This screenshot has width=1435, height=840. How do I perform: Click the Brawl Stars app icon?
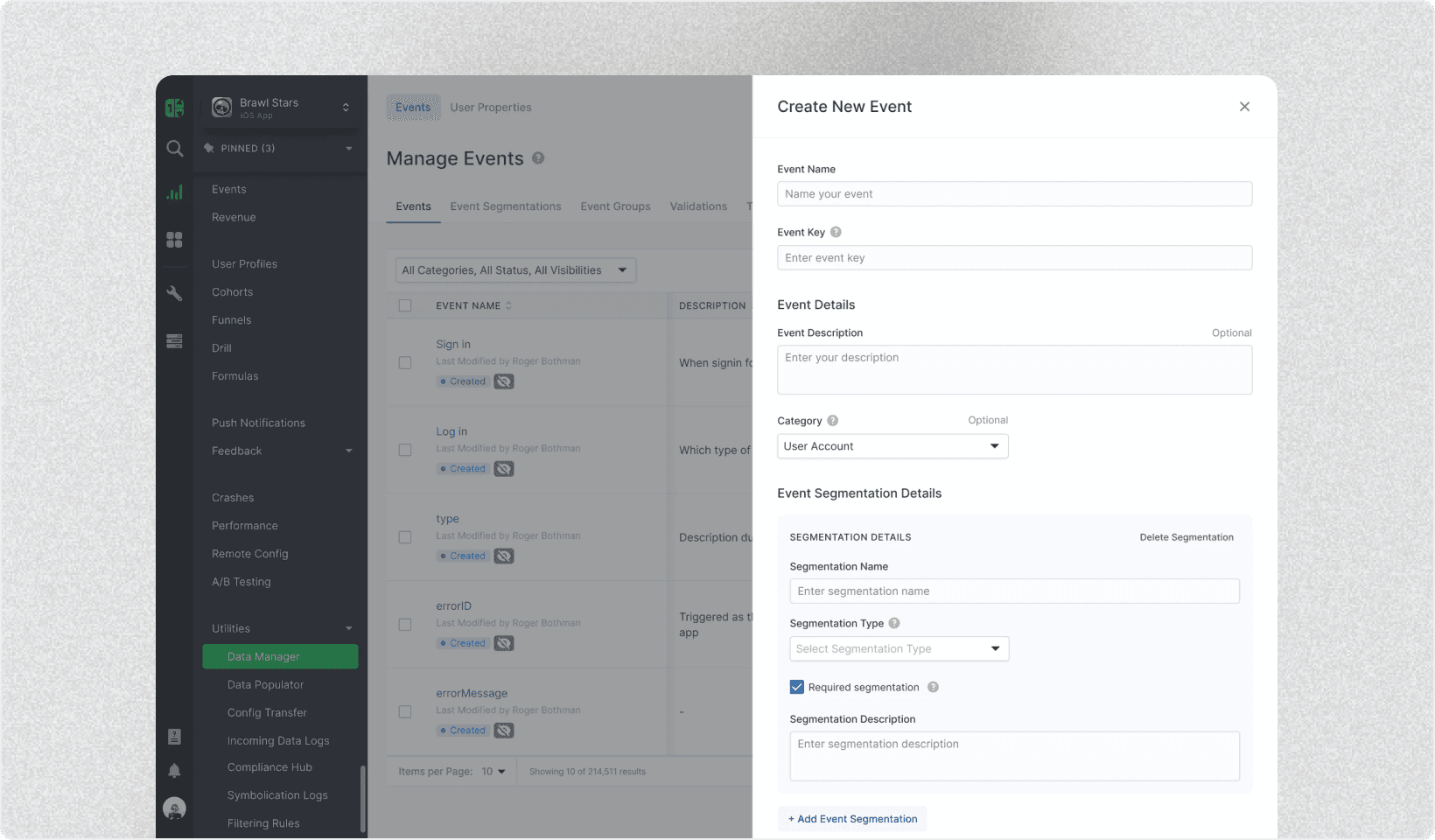(222, 108)
